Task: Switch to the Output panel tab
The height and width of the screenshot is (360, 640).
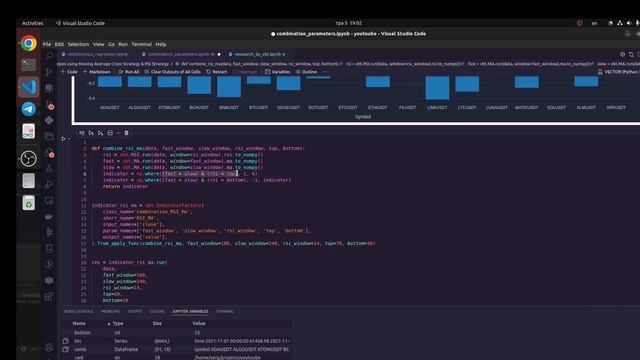Action: [x=135, y=311]
